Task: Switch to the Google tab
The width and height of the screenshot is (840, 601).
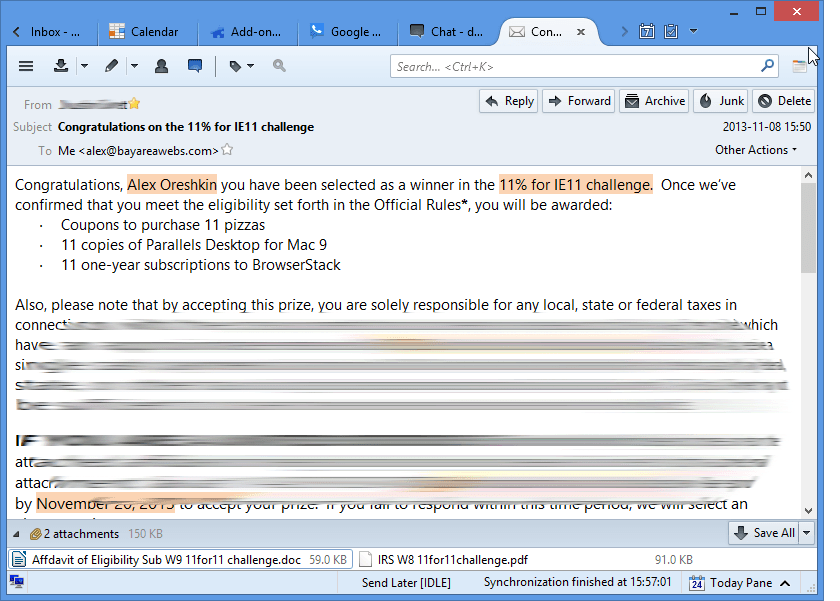Action: click(x=347, y=32)
